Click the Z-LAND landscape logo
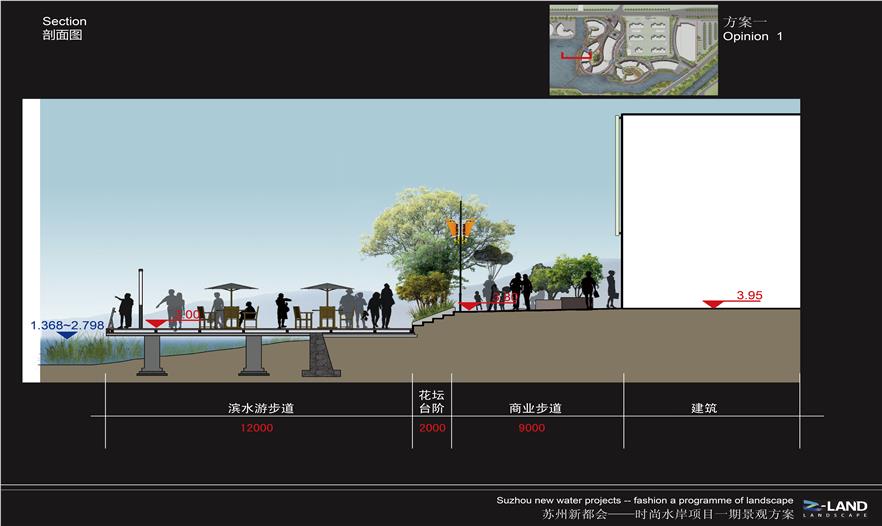Image resolution: width=882 pixels, height=526 pixels. (x=835, y=508)
